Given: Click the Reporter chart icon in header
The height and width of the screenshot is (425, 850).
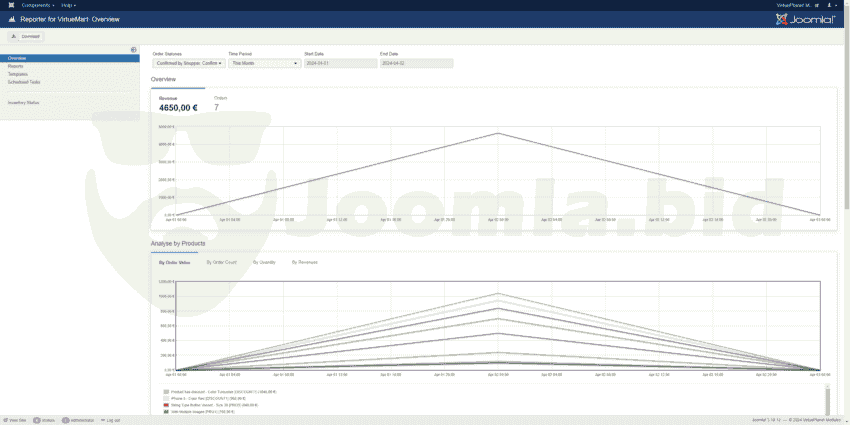Looking at the screenshot, I should pos(10,19).
